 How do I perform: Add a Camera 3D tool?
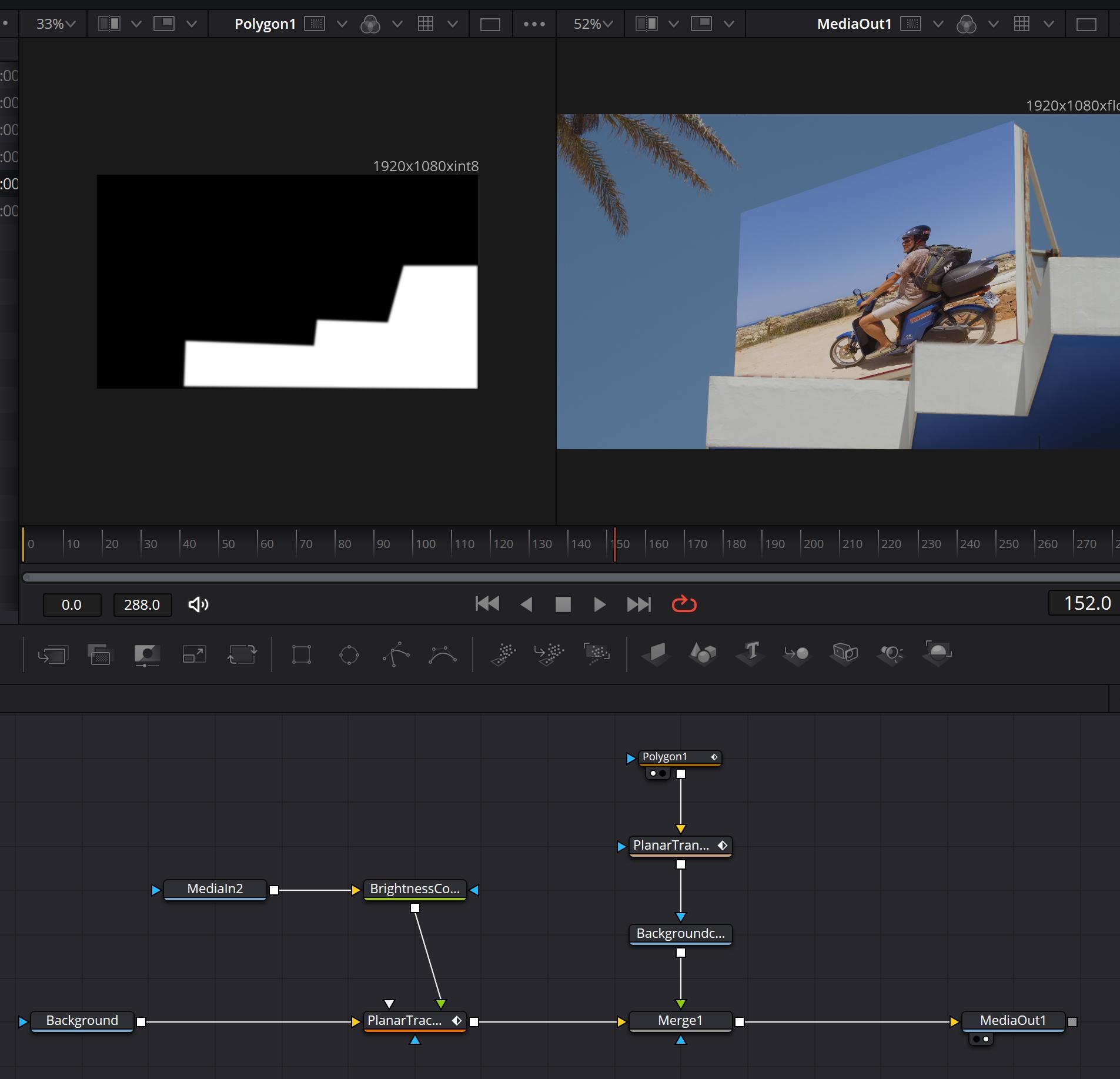point(845,654)
